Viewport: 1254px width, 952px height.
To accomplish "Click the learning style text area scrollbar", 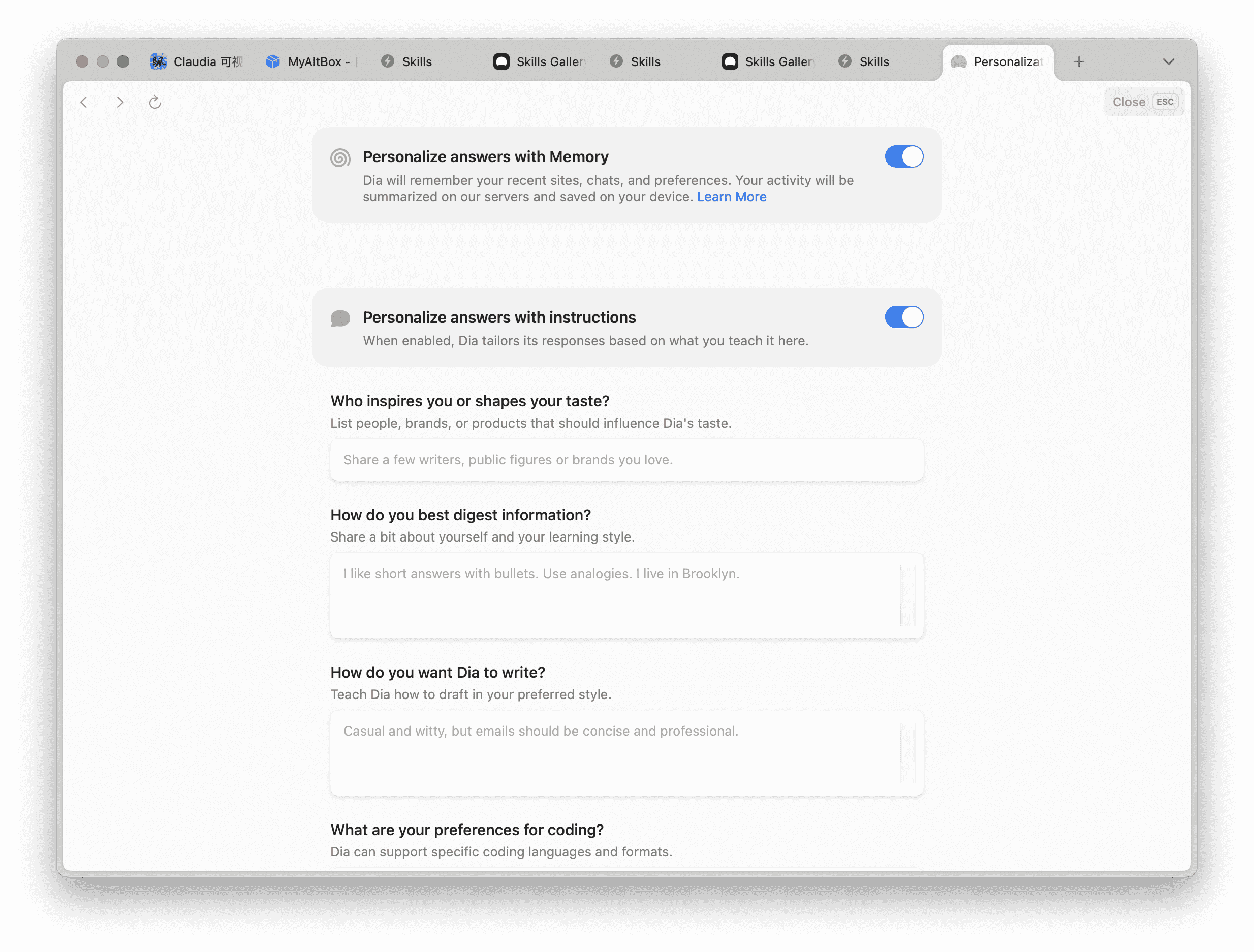I will (907, 595).
